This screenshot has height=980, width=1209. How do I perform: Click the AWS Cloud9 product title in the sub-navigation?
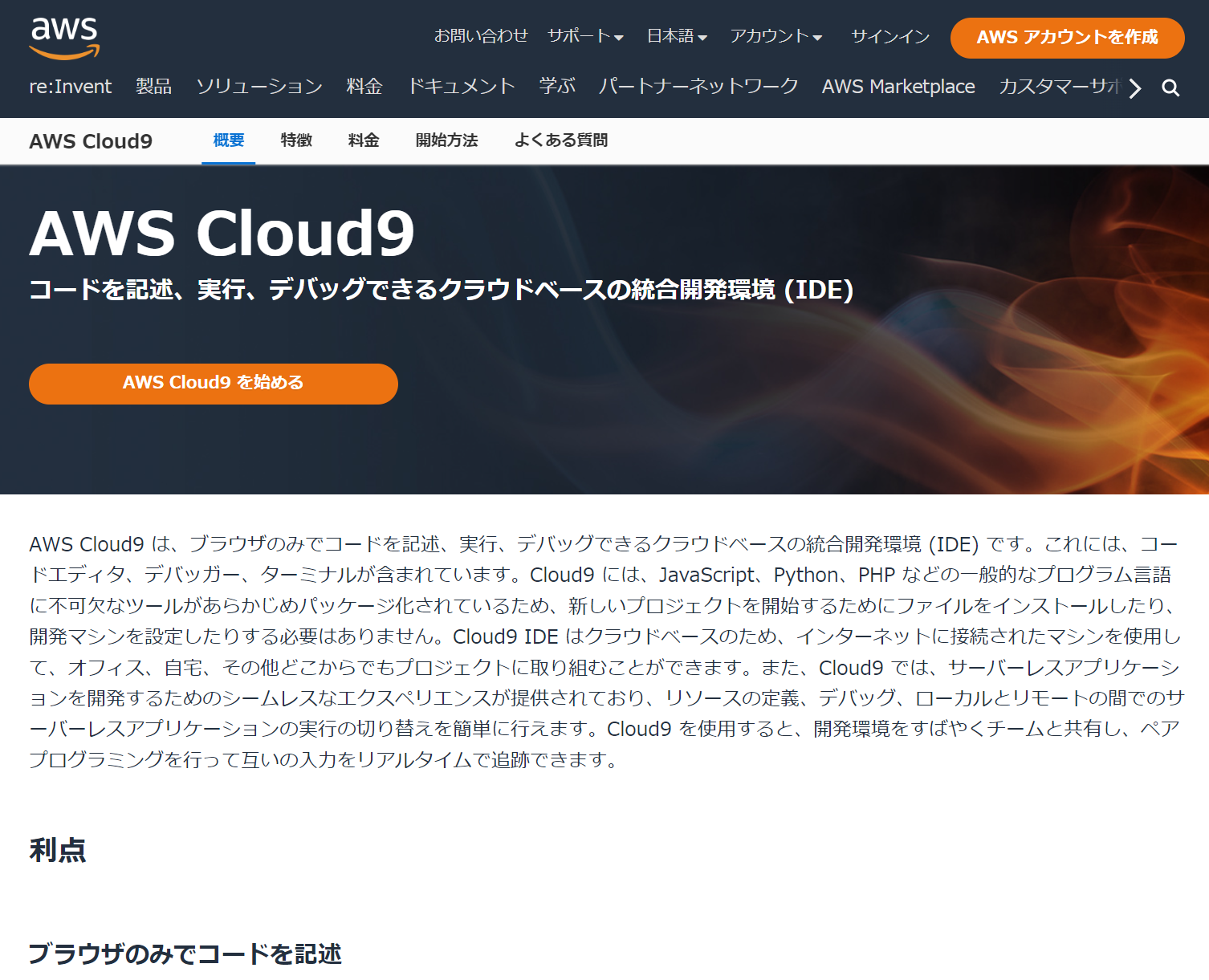91,141
